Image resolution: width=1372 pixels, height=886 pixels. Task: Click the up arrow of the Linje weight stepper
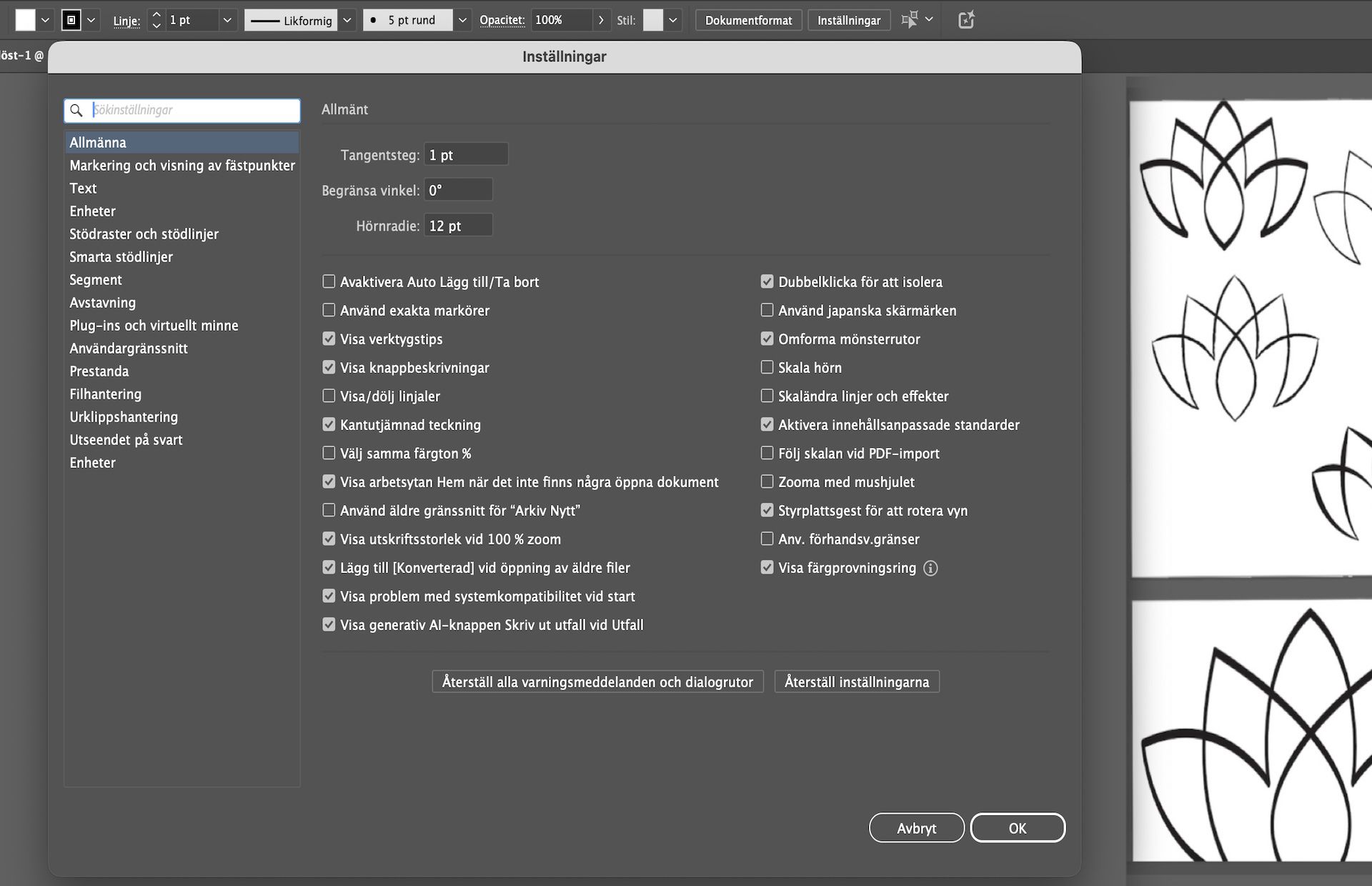click(156, 15)
